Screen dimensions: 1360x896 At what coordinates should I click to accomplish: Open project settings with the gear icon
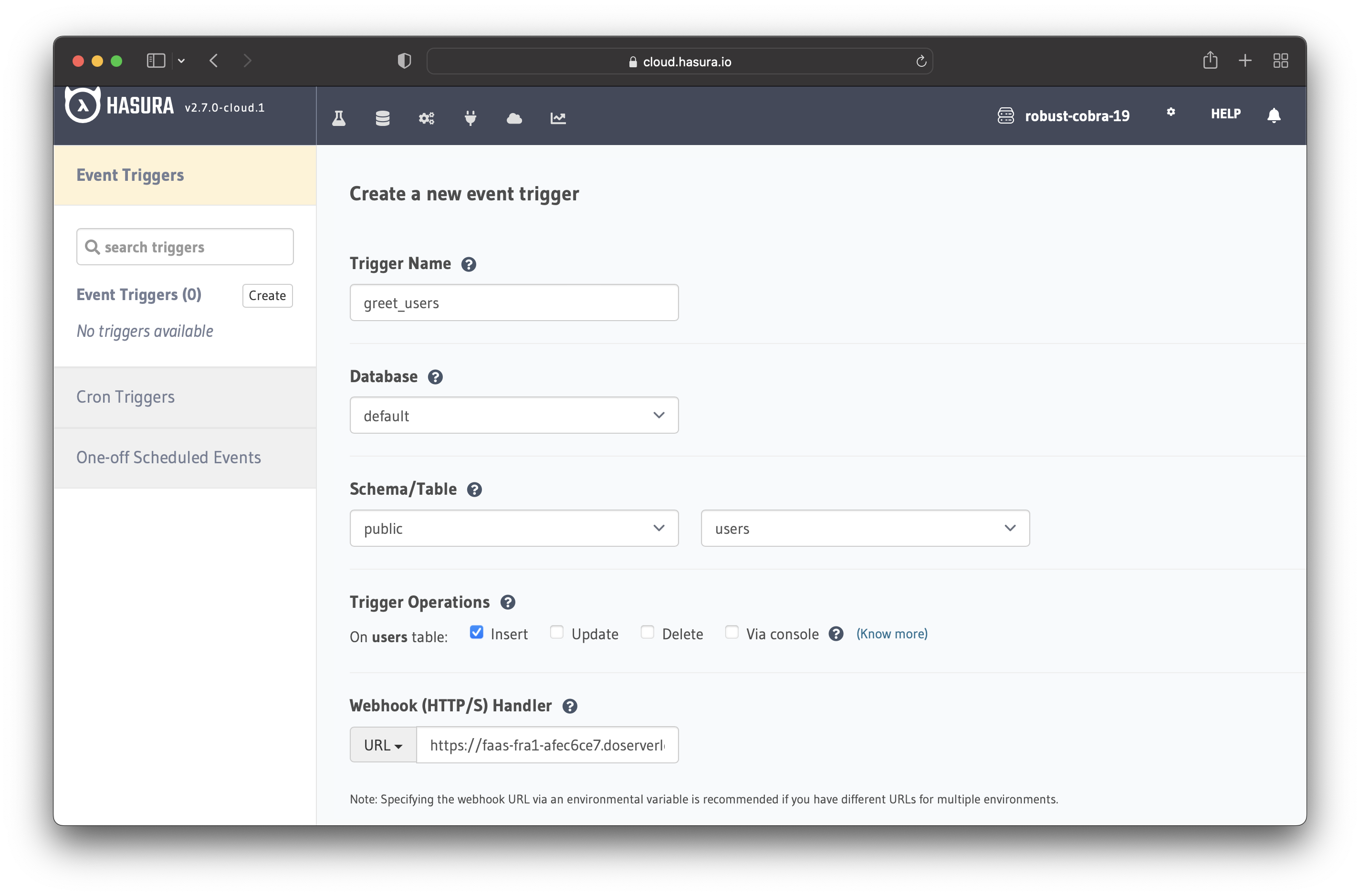[x=1170, y=113]
